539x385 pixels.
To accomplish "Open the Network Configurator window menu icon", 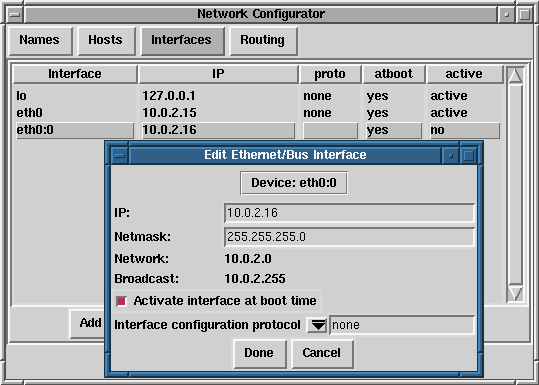I will click(x=15, y=14).
